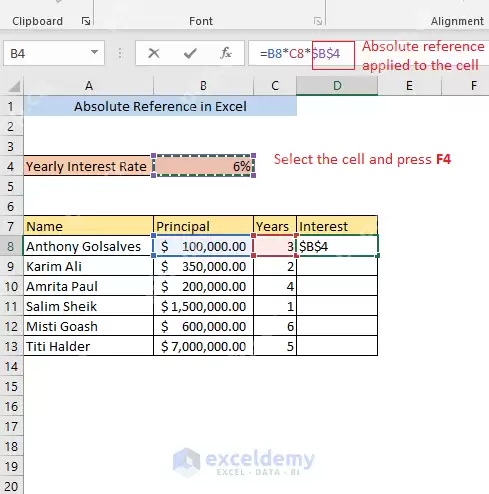Select row 4 header

coord(11,166)
